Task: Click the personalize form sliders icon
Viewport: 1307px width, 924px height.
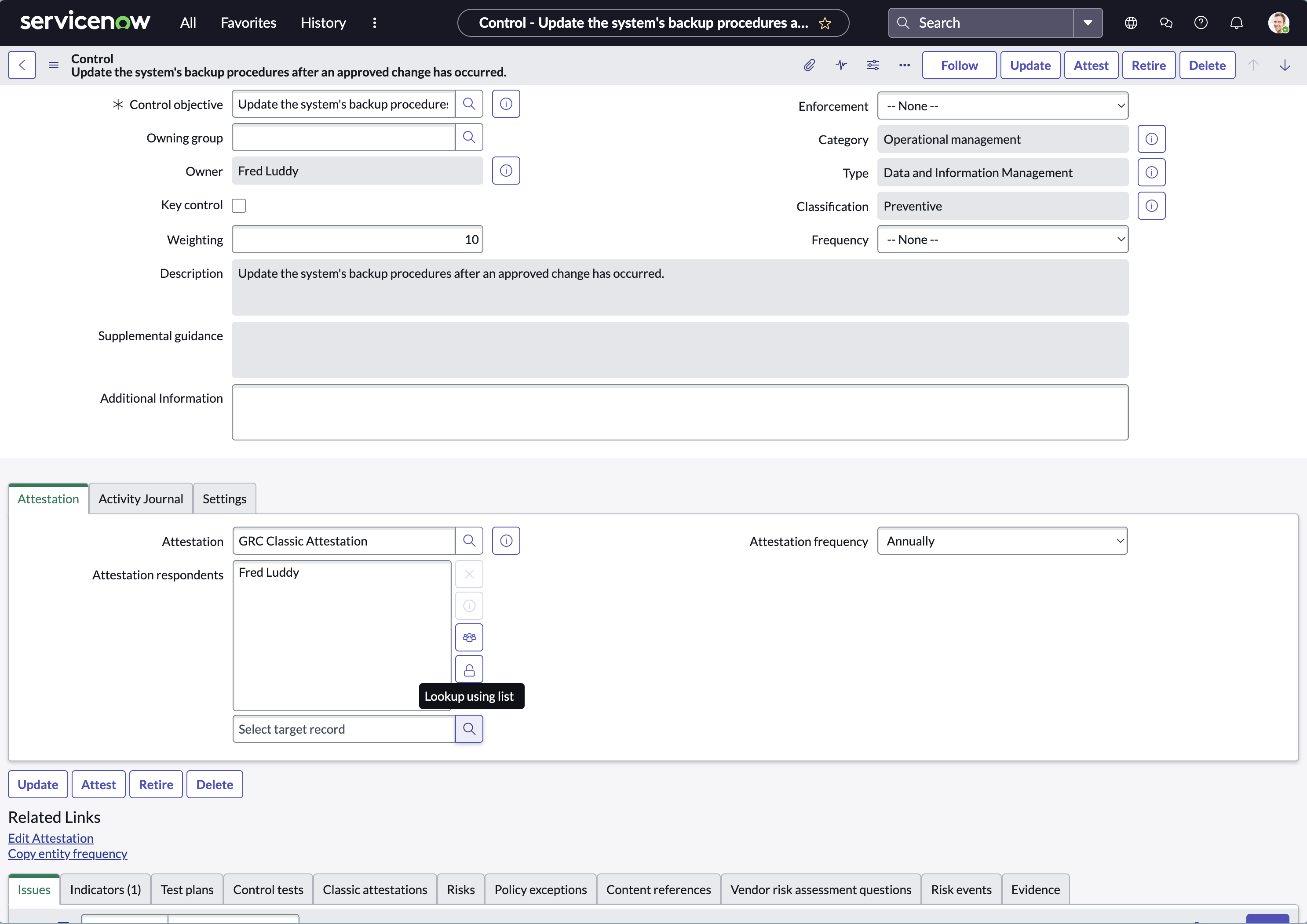Action: tap(873, 65)
